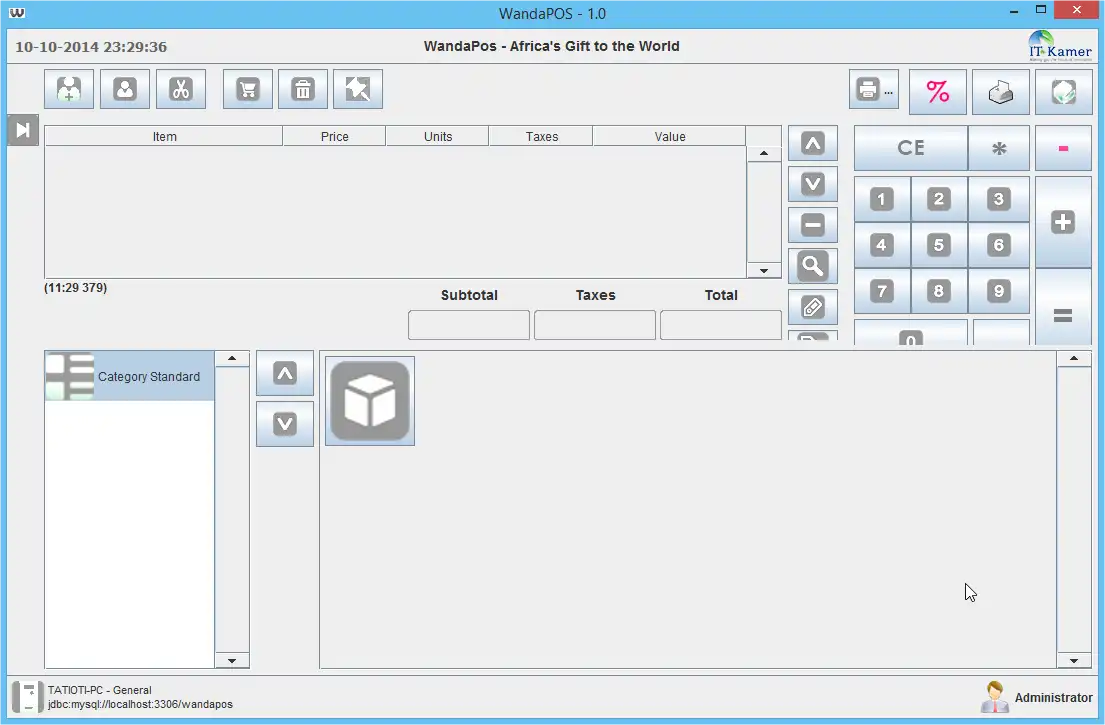The image size is (1105, 725).
Task: Tap keypad digit 4
Action: coord(882,245)
